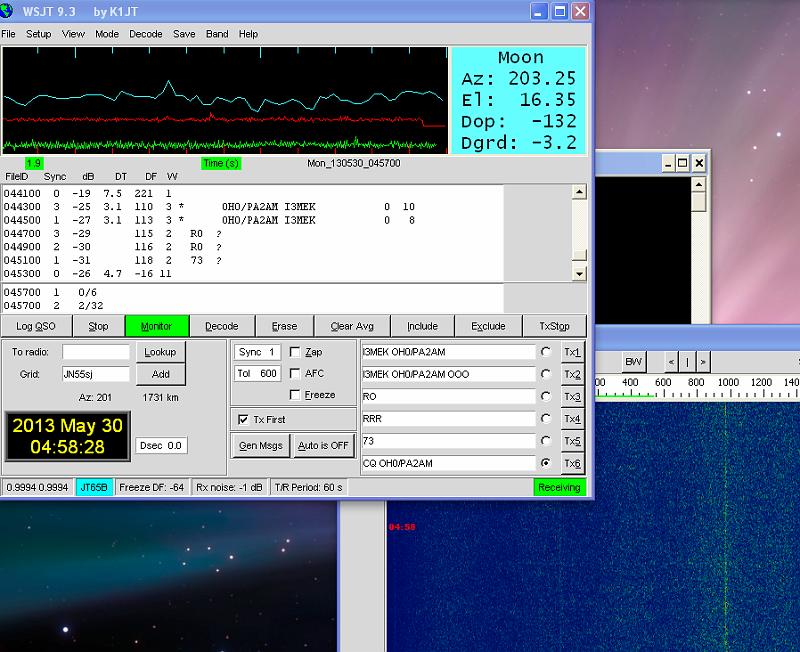This screenshot has width=800, height=652.
Task: Click scroll down arrow of decoded text area
Action: pyautogui.click(x=579, y=274)
